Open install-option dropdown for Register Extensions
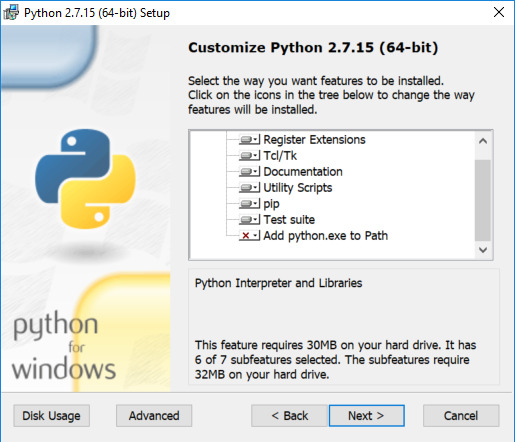Screen dimensions: 515x442 pyautogui.click(x=249, y=139)
